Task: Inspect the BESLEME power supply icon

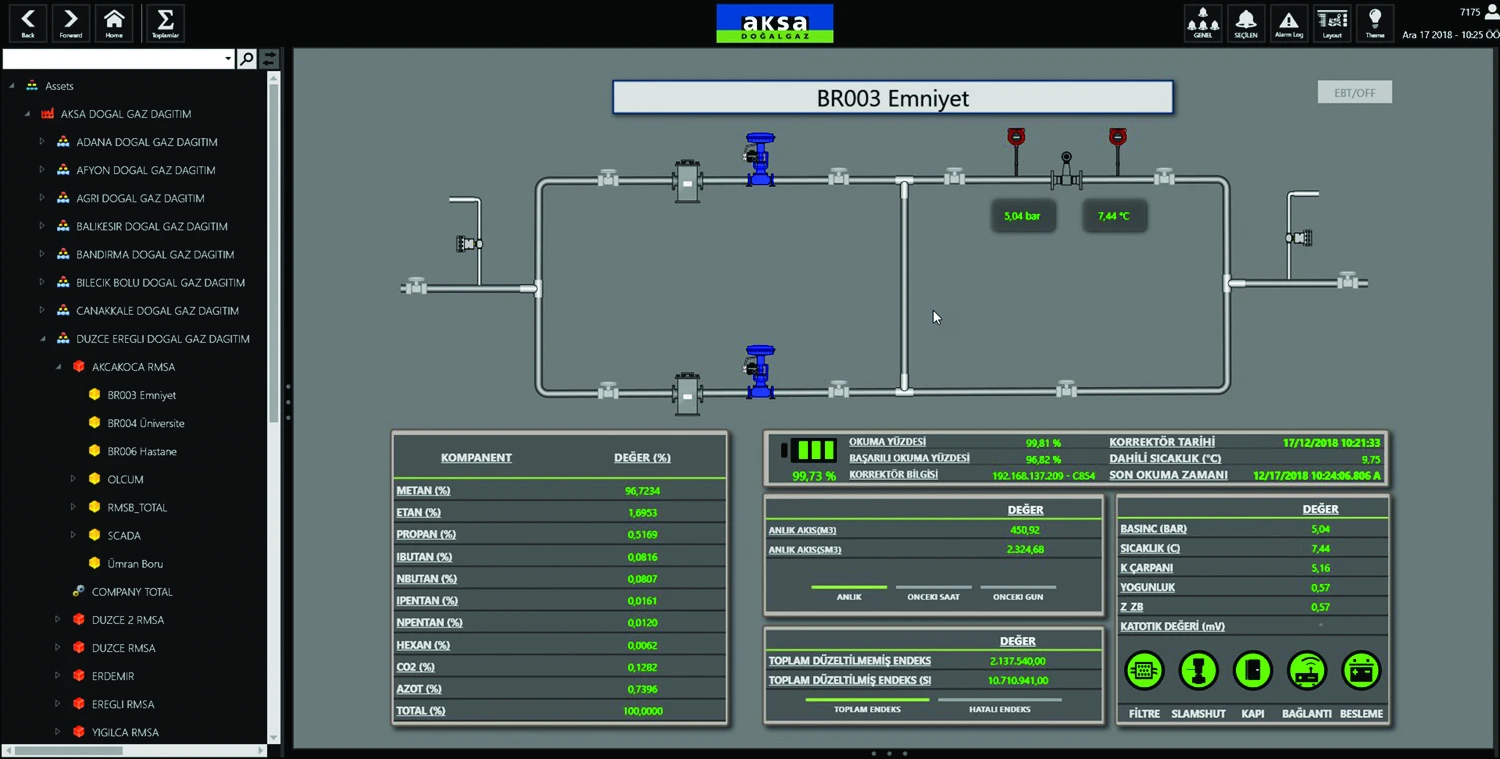Action: [1362, 671]
